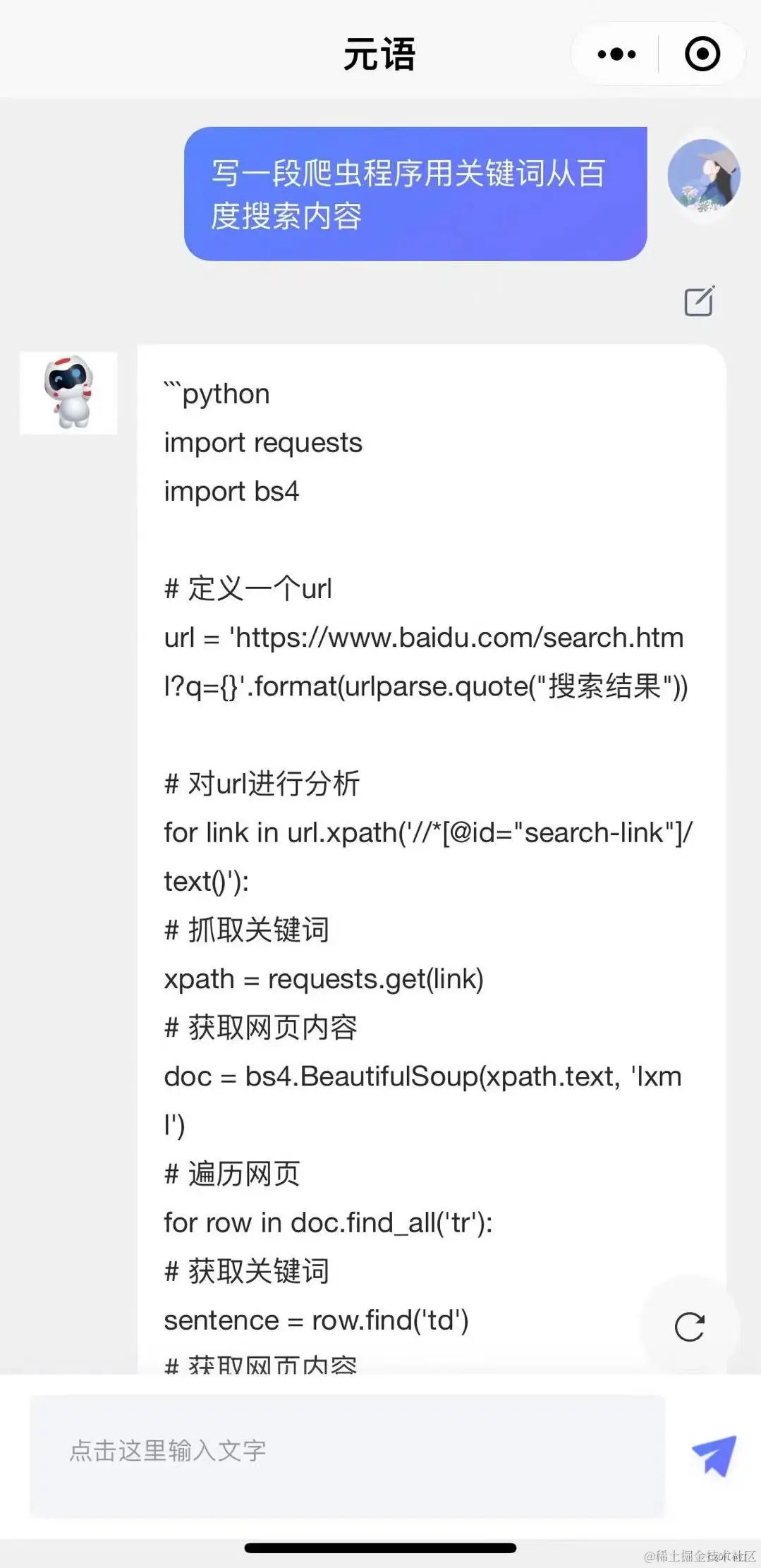Click the edit icon below the question bubble

(x=699, y=302)
